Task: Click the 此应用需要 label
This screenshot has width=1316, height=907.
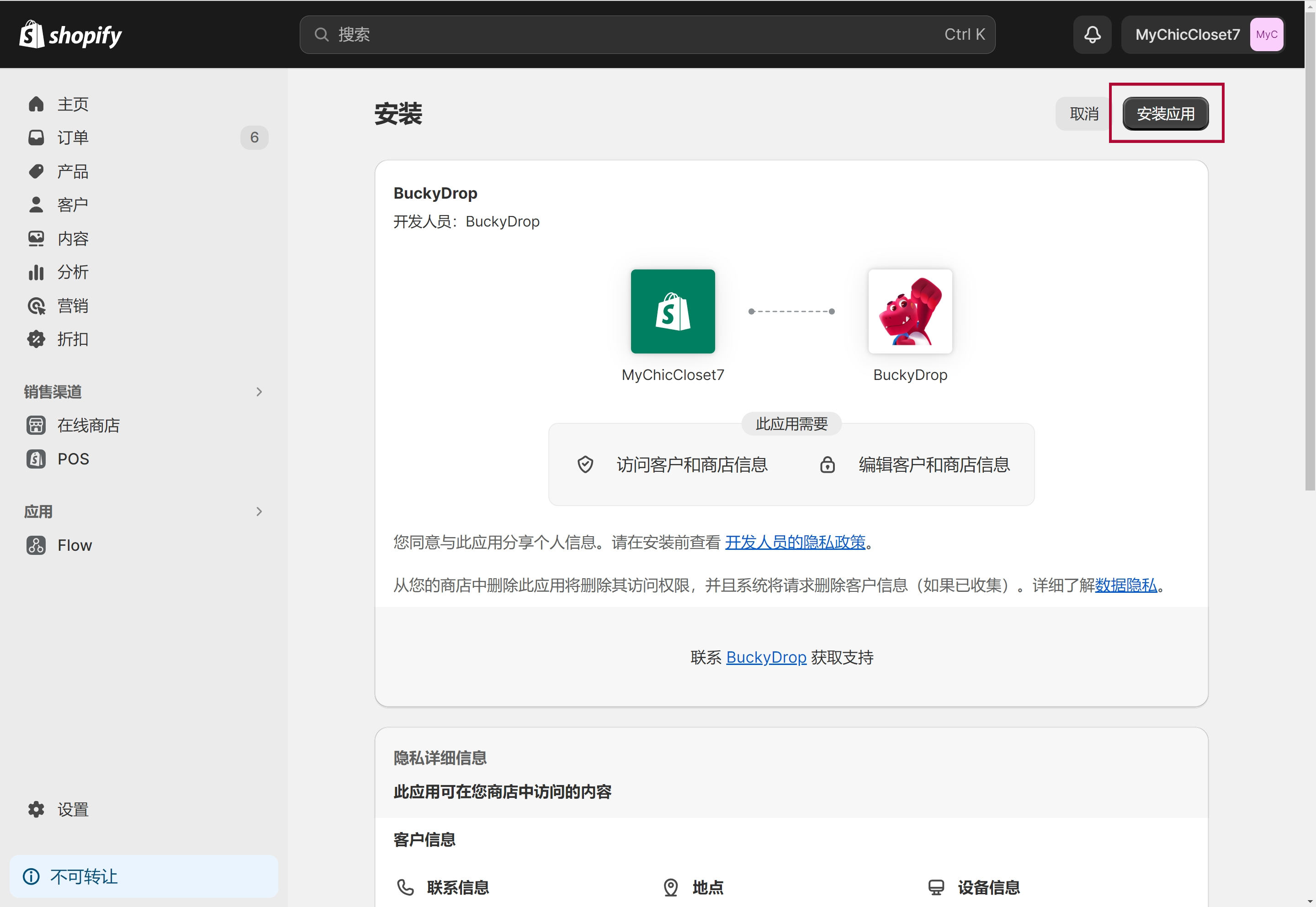Action: pyautogui.click(x=791, y=424)
